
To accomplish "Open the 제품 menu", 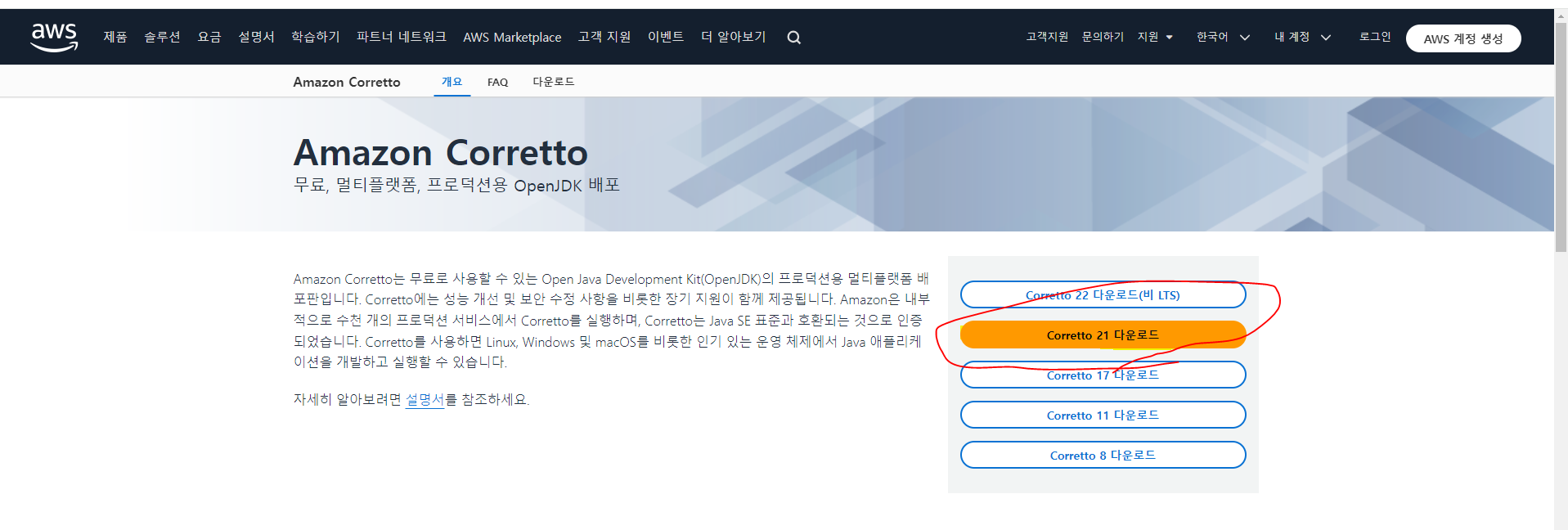I will (115, 37).
